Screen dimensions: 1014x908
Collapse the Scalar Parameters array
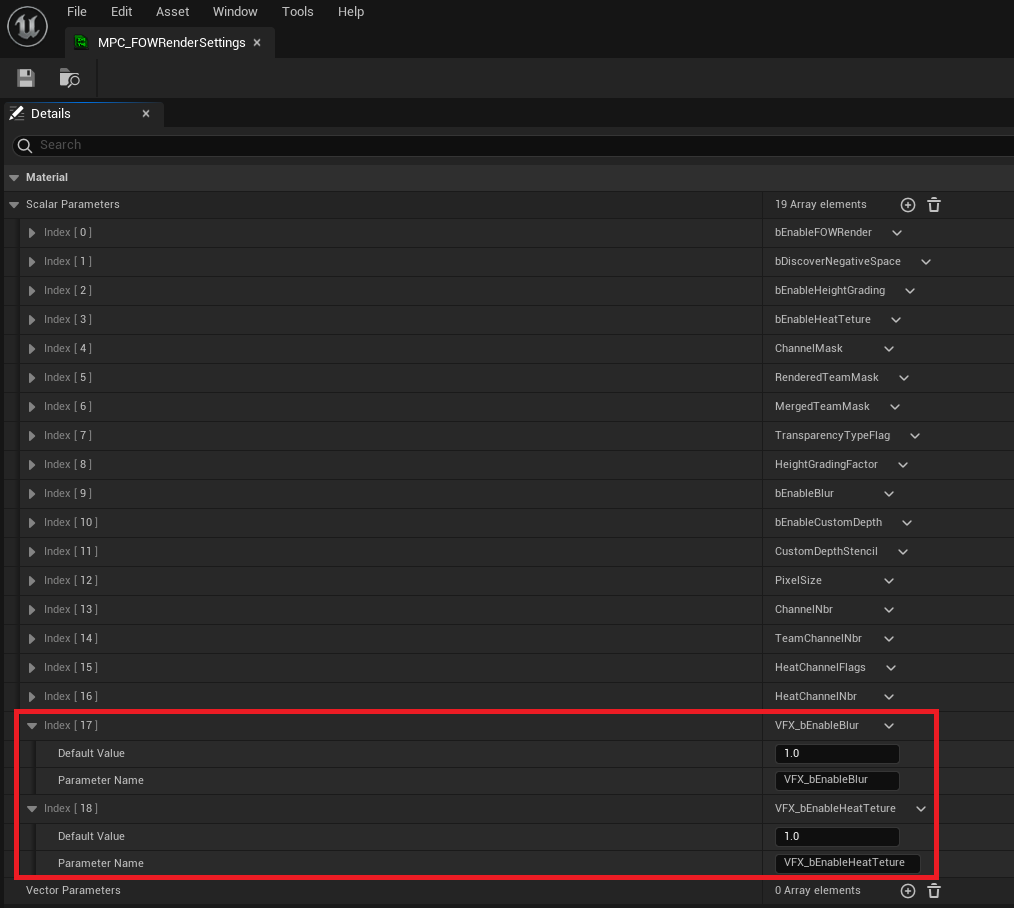(x=14, y=204)
